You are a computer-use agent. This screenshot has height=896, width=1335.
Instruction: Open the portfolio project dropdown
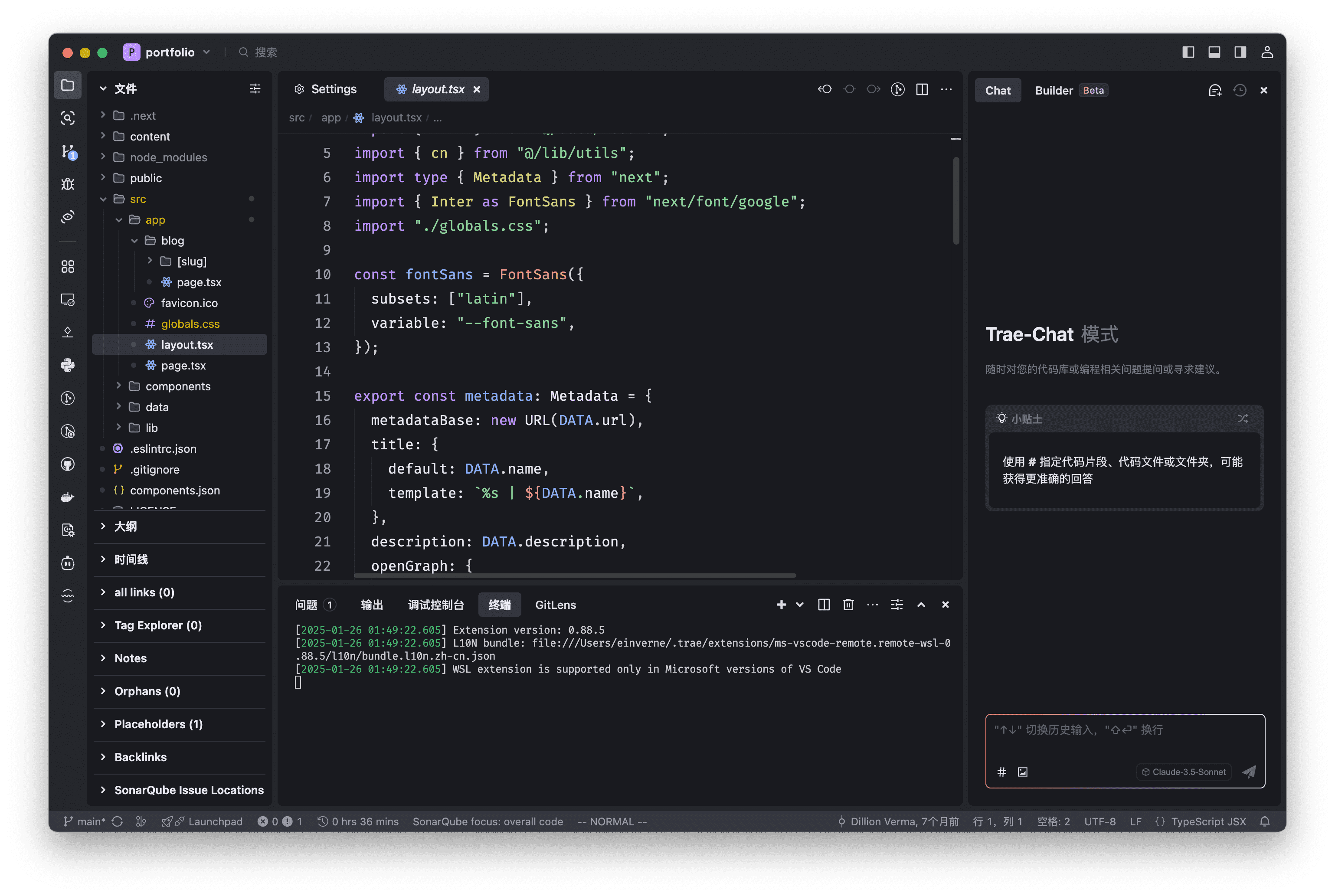(167, 52)
